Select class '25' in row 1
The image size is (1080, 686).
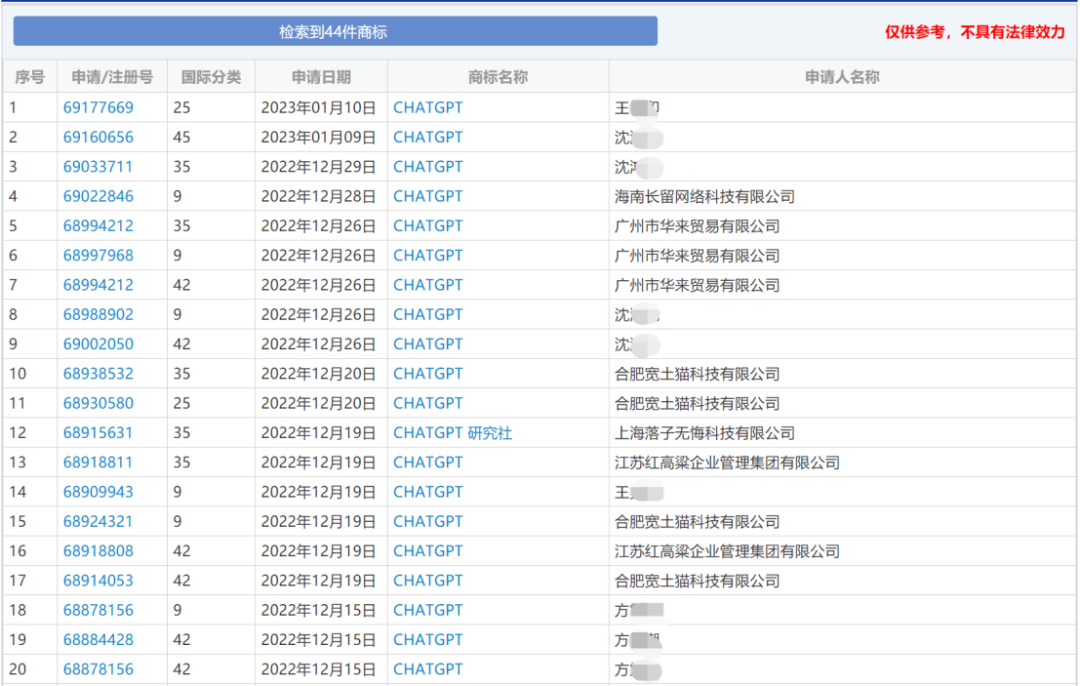(x=182, y=108)
